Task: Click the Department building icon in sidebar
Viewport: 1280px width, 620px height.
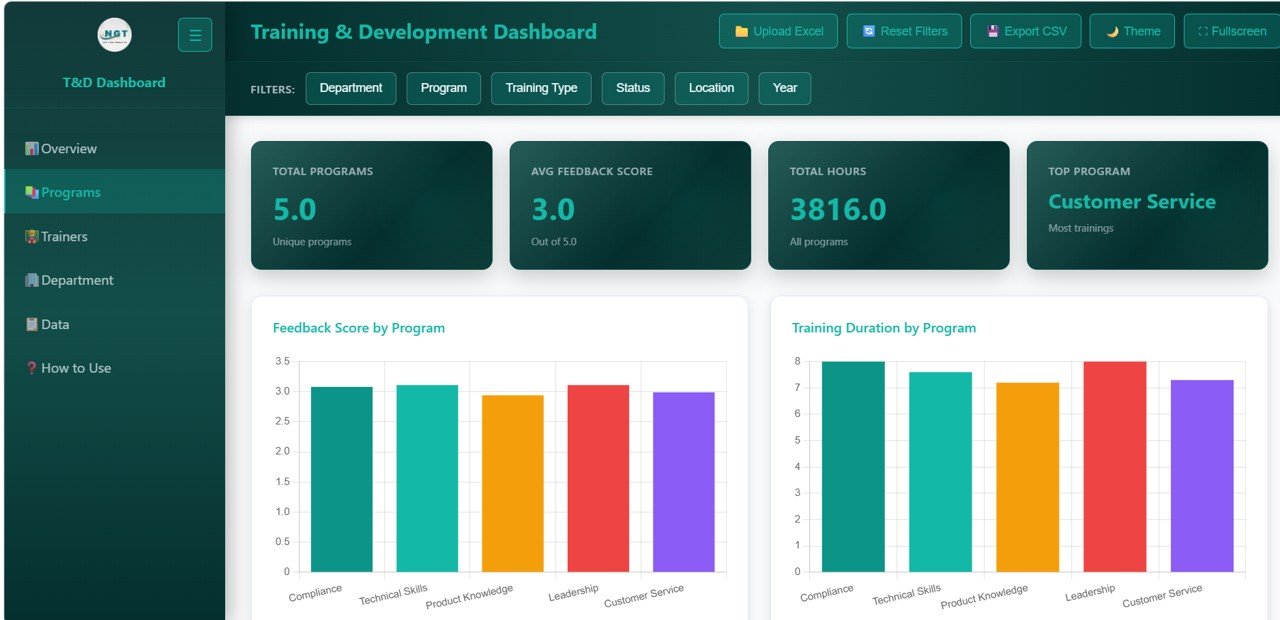Action: tap(31, 280)
